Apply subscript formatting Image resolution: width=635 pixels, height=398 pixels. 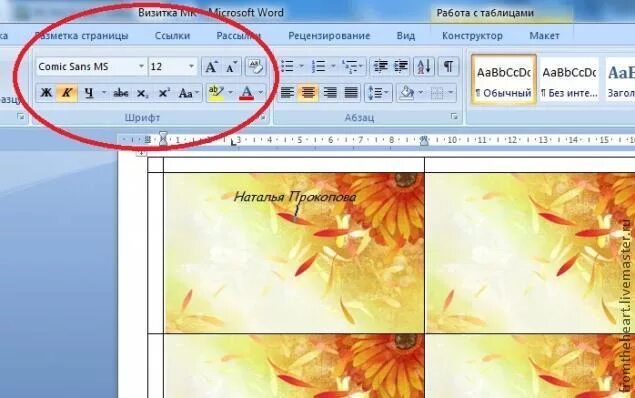(142, 93)
